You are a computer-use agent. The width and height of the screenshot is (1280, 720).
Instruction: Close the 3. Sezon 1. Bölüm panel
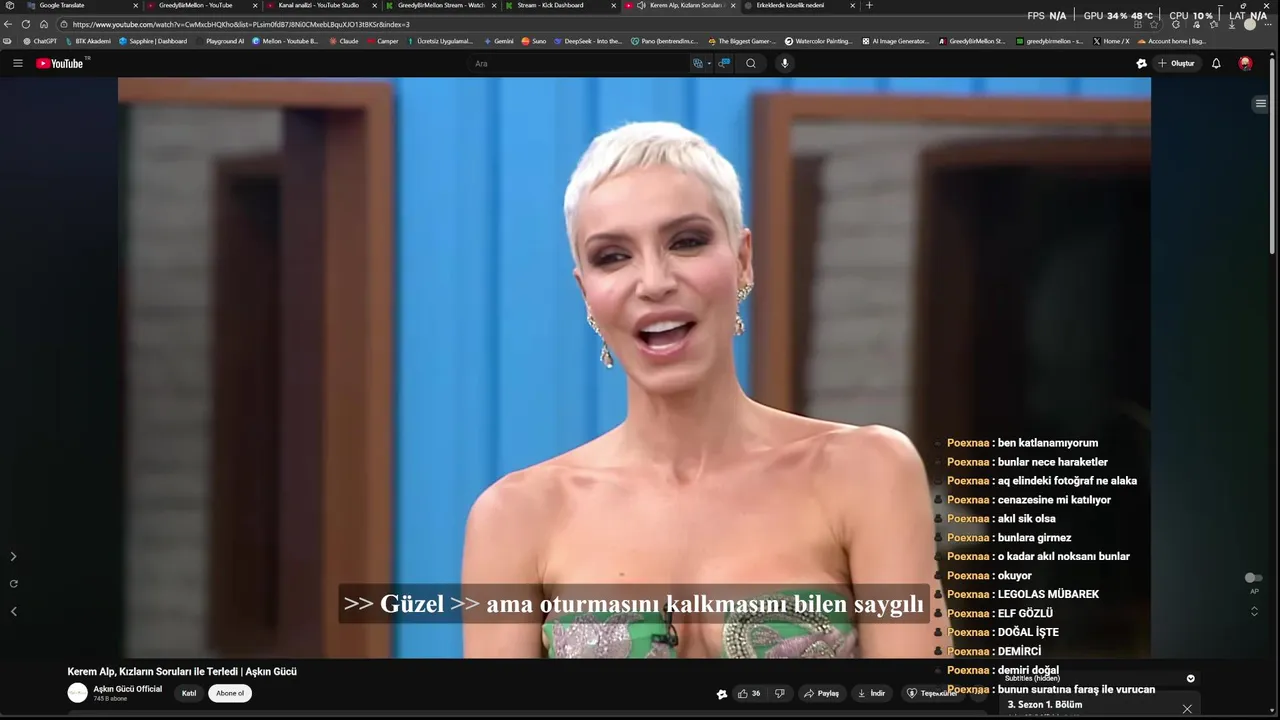pyautogui.click(x=1187, y=709)
